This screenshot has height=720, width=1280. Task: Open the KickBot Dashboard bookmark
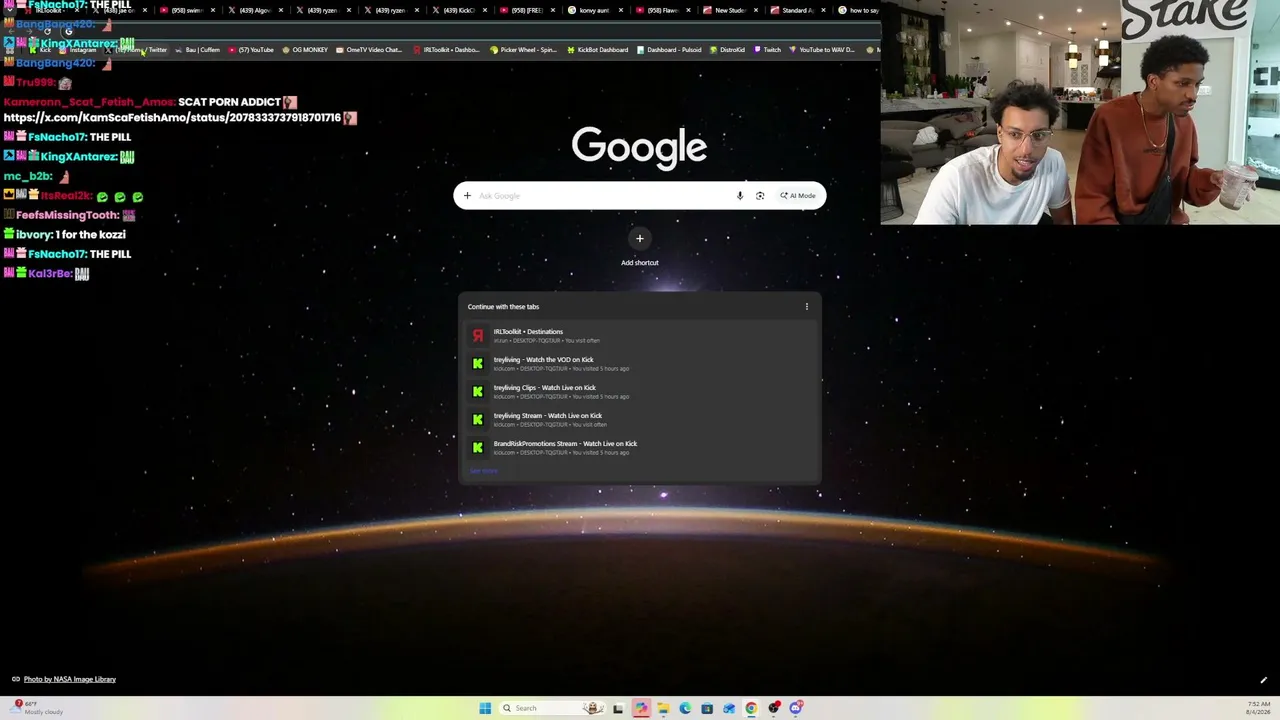(597, 50)
